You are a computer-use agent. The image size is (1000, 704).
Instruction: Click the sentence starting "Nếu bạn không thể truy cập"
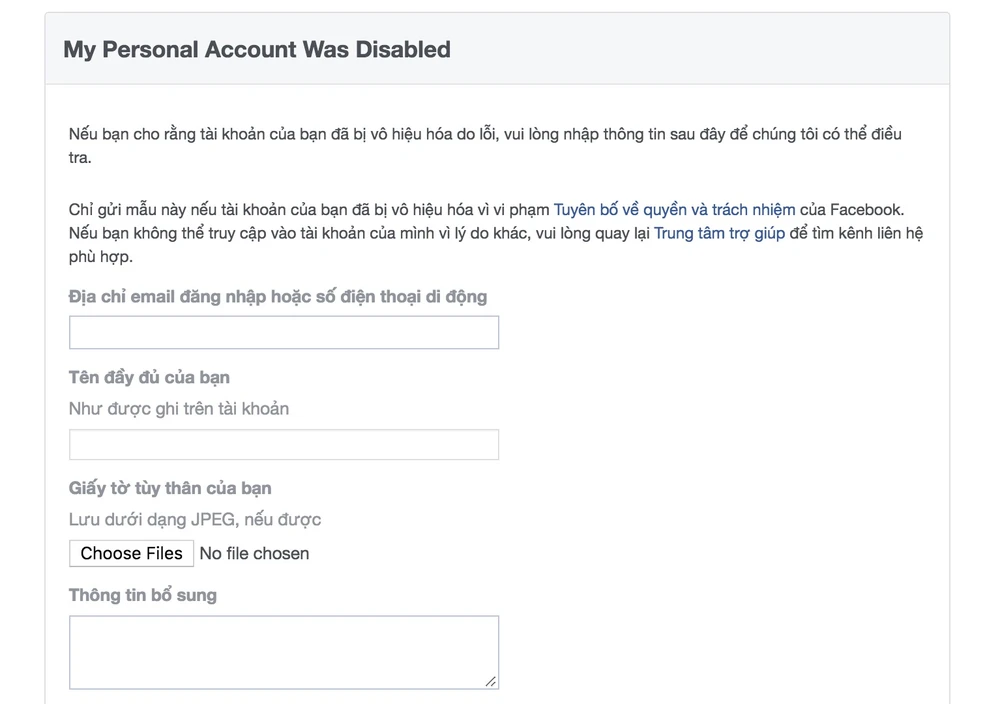(x=360, y=233)
